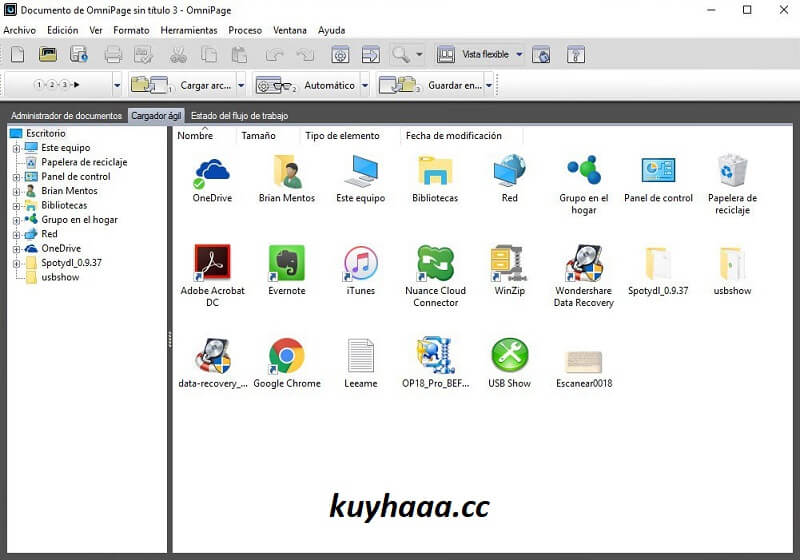Click the Open file toolbar icon
The image size is (800, 560).
coord(48,54)
